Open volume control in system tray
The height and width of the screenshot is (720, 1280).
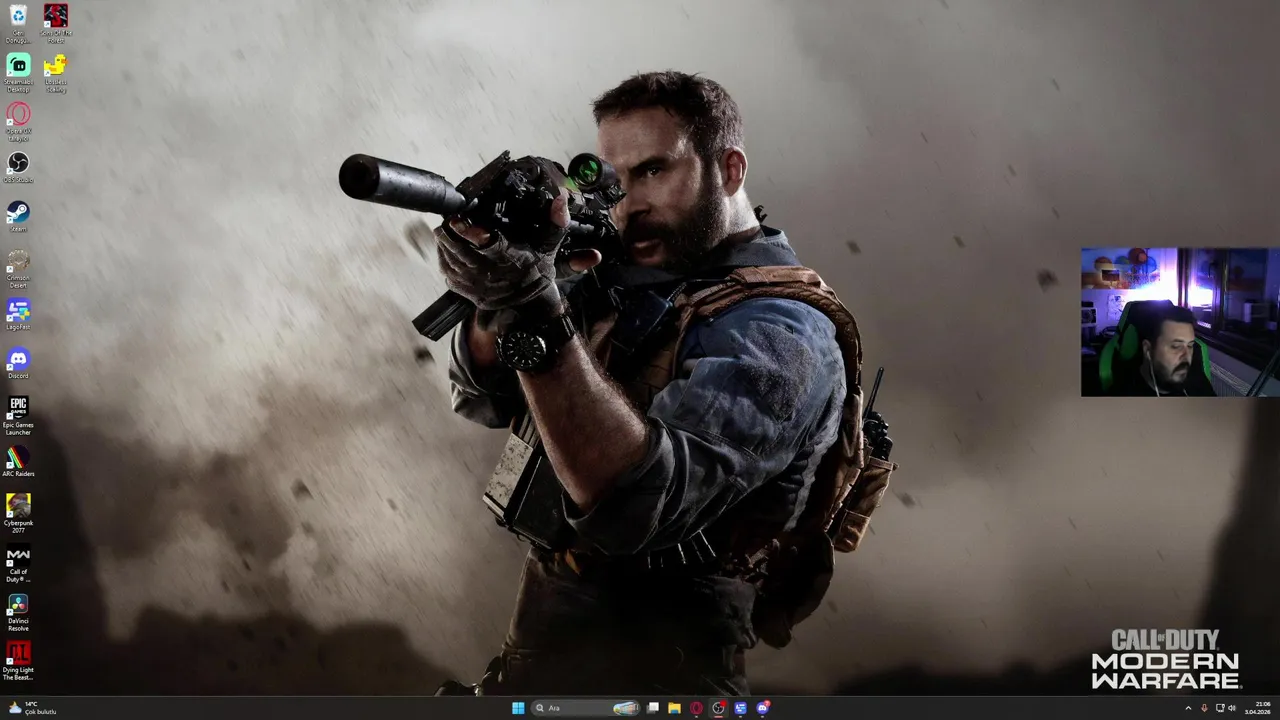(1232, 708)
